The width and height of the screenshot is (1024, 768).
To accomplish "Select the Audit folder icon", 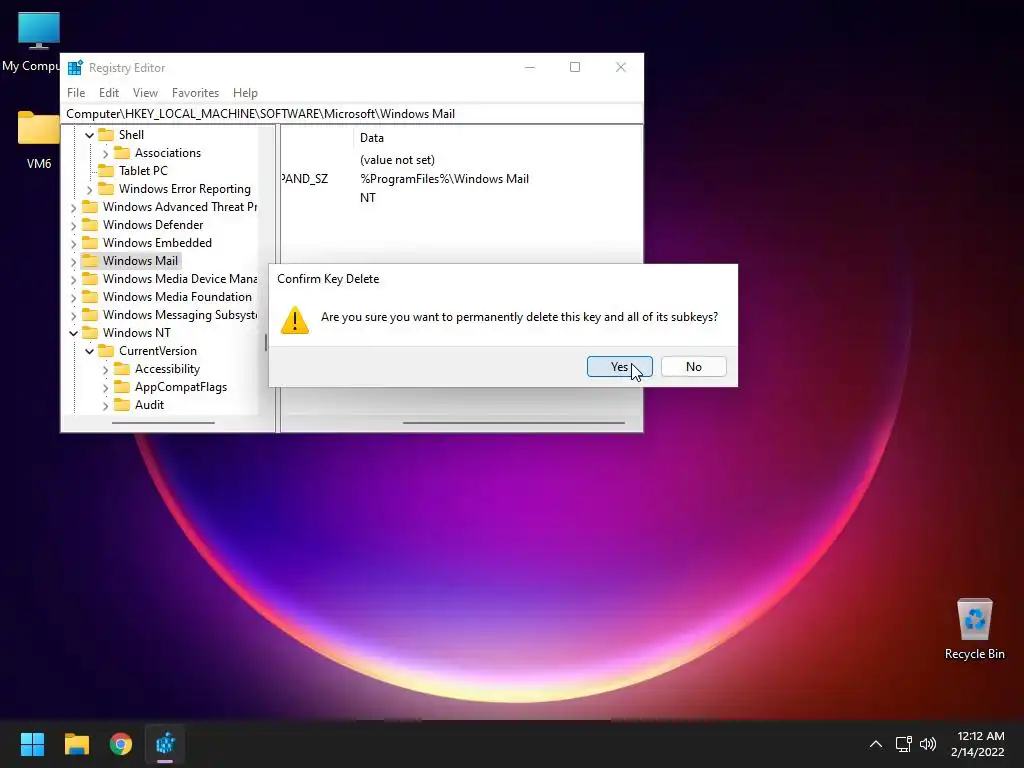I will coord(121,405).
